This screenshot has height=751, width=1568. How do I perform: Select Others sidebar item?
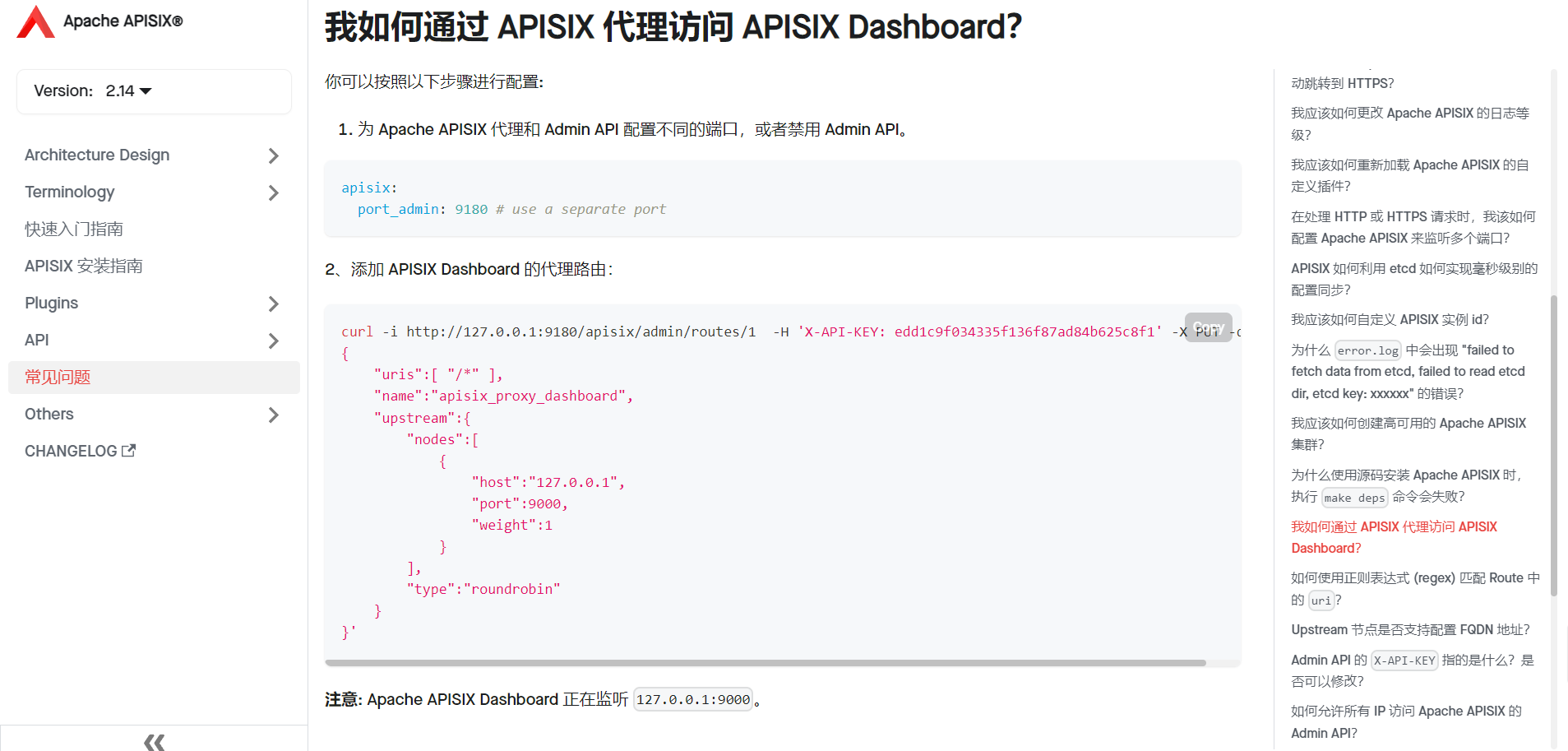click(x=49, y=415)
